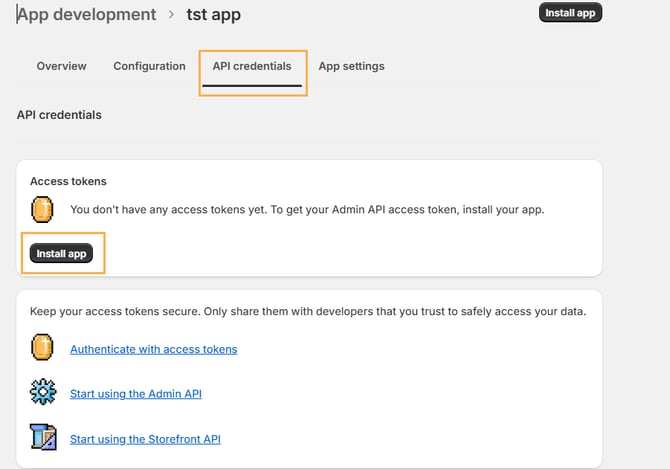This screenshot has width=670, height=469.
Task: Click the breadcrumb chevron before tst app
Action: tap(172, 15)
